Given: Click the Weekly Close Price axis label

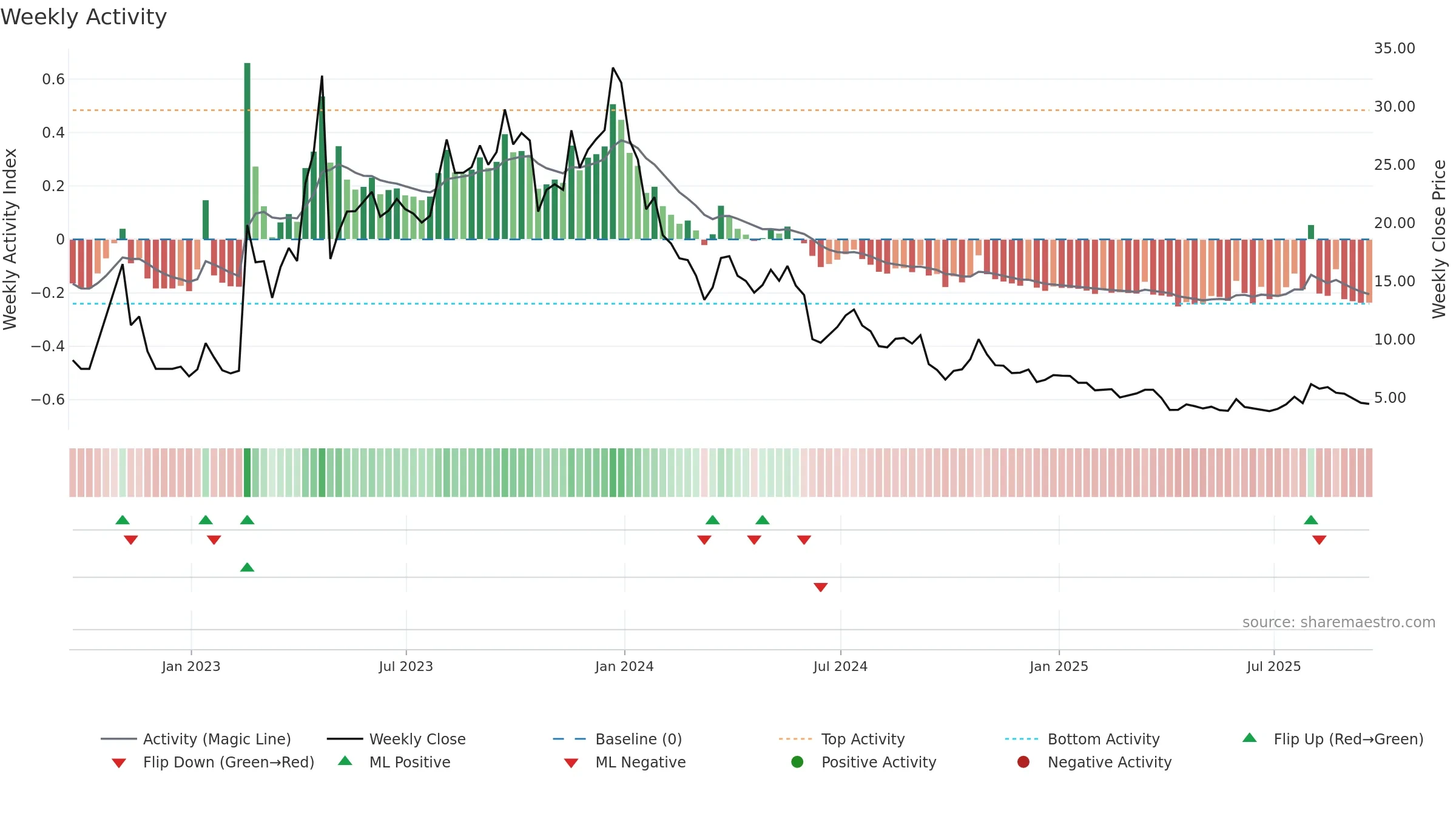Looking at the screenshot, I should click(x=1439, y=239).
